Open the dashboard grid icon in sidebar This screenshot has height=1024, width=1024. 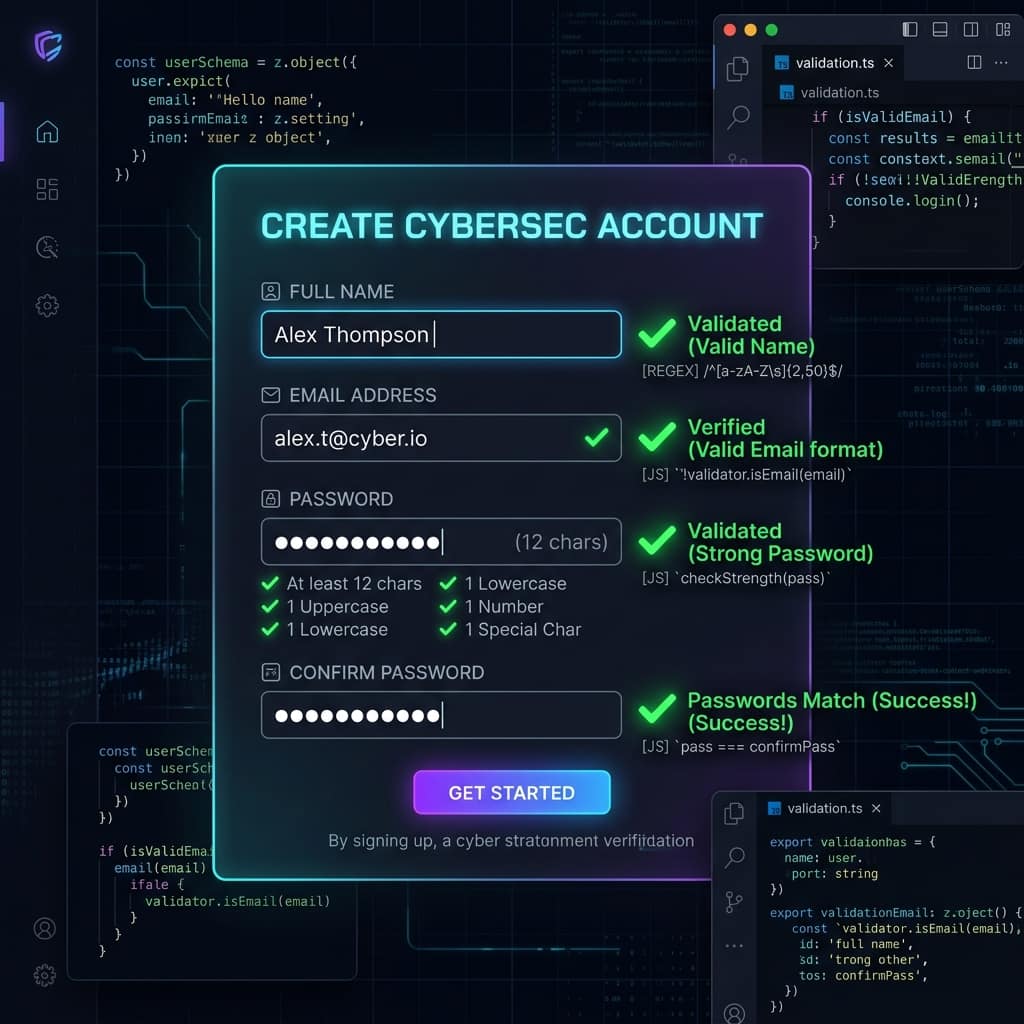pyautogui.click(x=47, y=189)
